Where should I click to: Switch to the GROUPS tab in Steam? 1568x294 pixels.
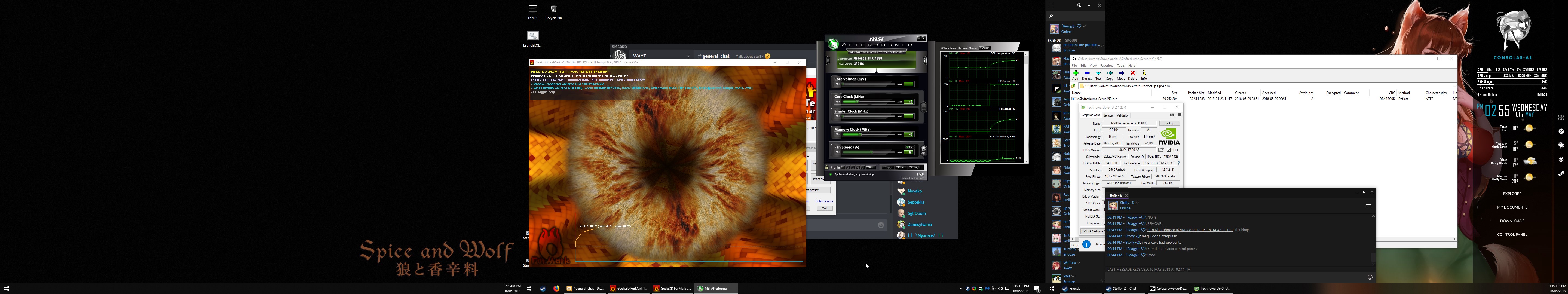coord(1071,40)
